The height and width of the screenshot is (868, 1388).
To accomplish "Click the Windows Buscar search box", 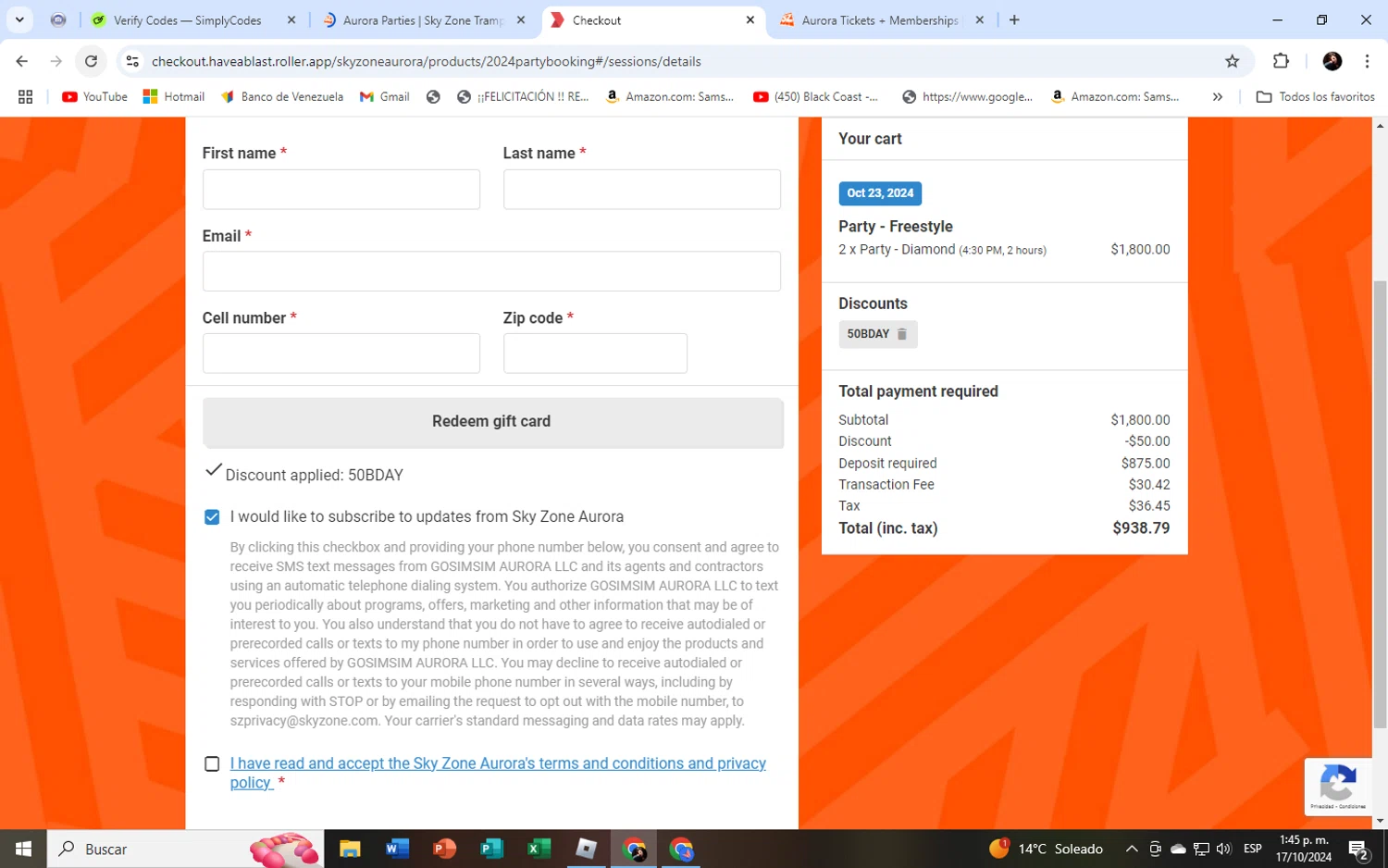I will pyautogui.click(x=185, y=849).
